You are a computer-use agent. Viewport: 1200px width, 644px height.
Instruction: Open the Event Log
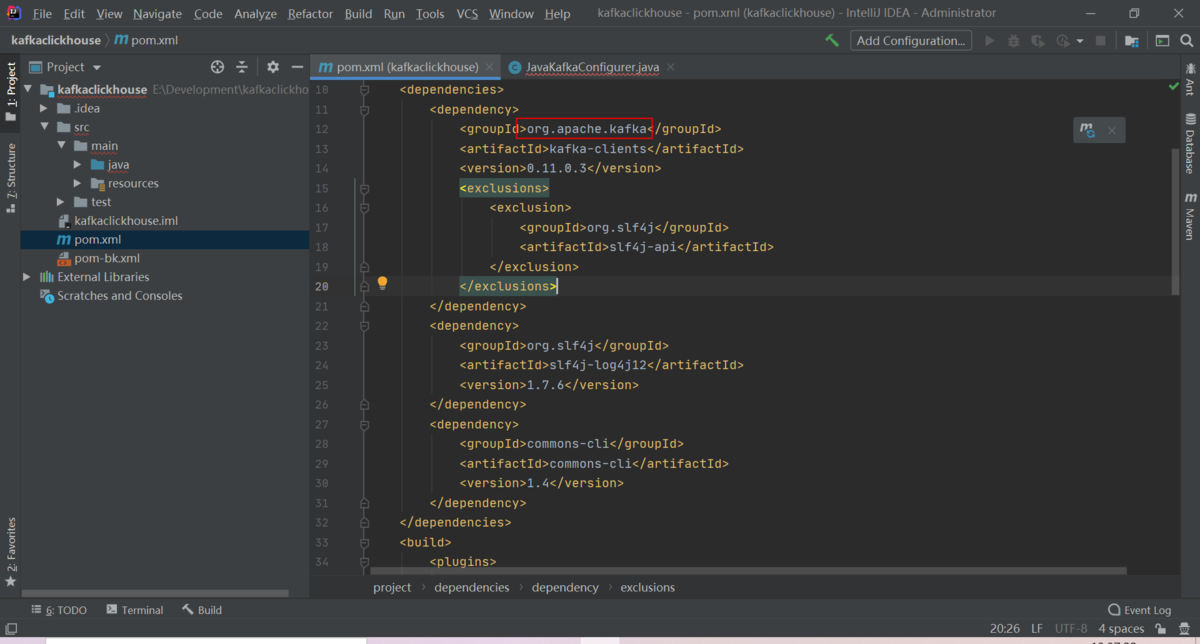[1139, 610]
